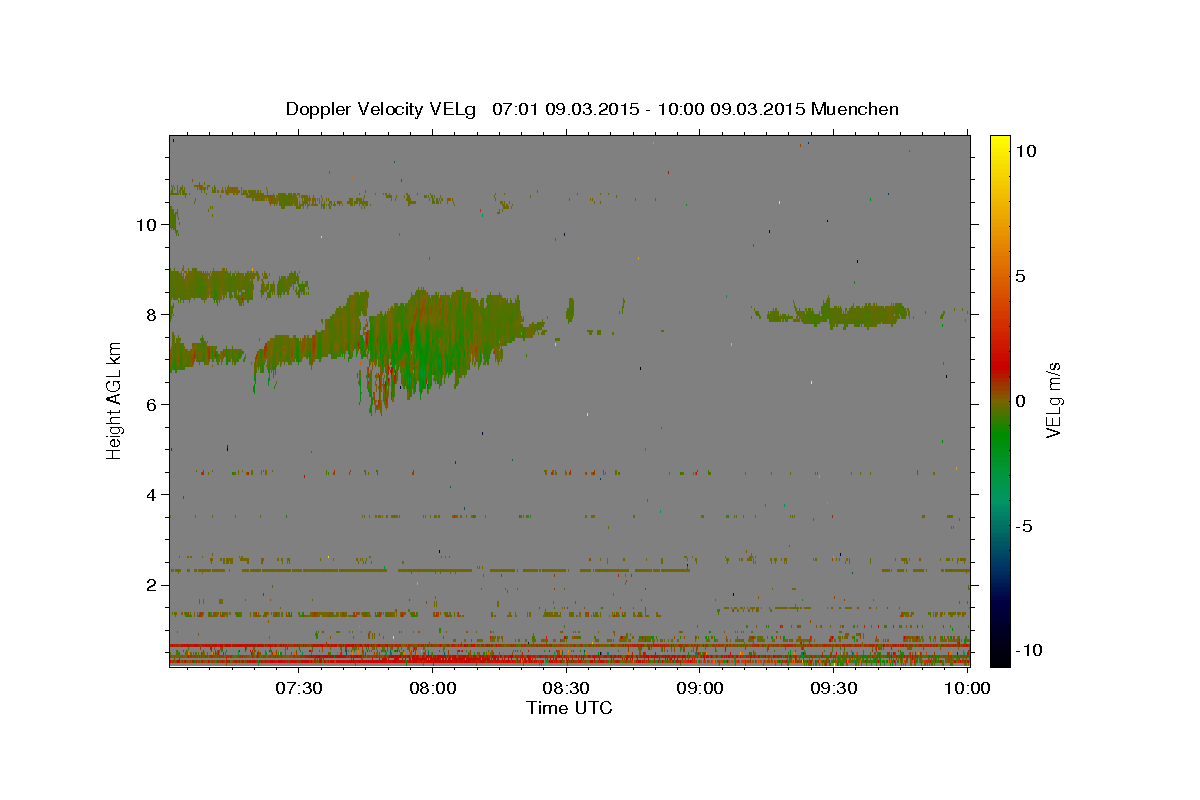Click the yellow top of the colorbar

click(1000, 145)
